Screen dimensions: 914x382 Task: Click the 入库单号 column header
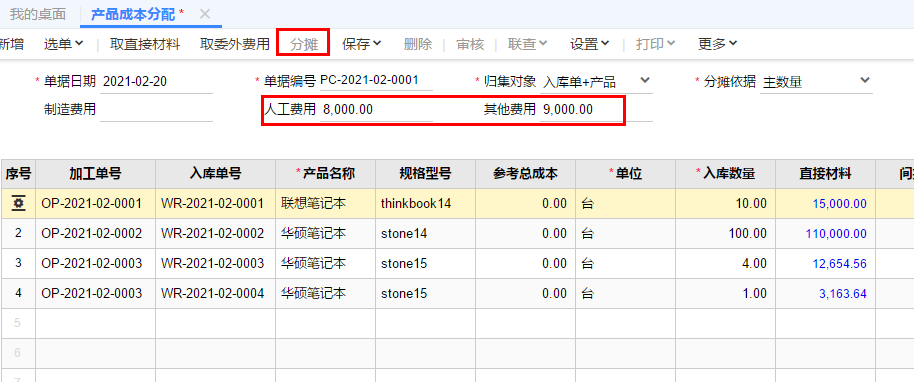pos(216,174)
